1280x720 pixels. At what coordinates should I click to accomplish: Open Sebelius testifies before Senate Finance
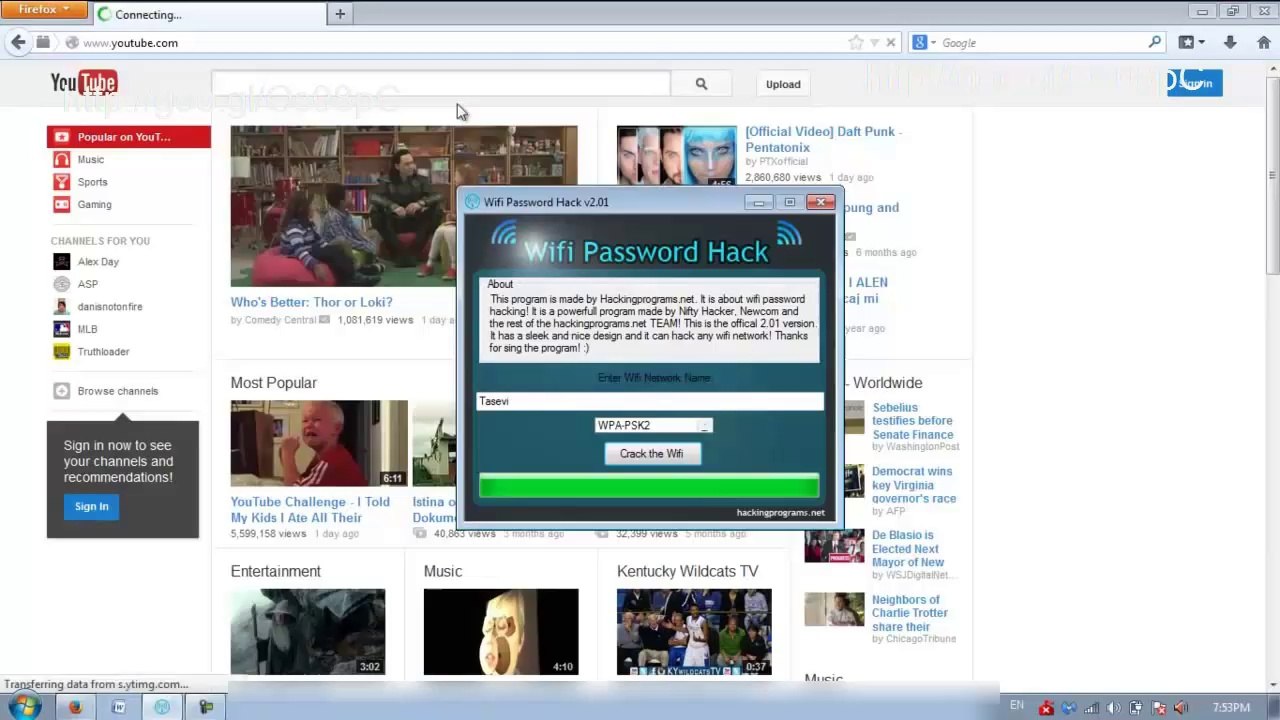[912, 421]
